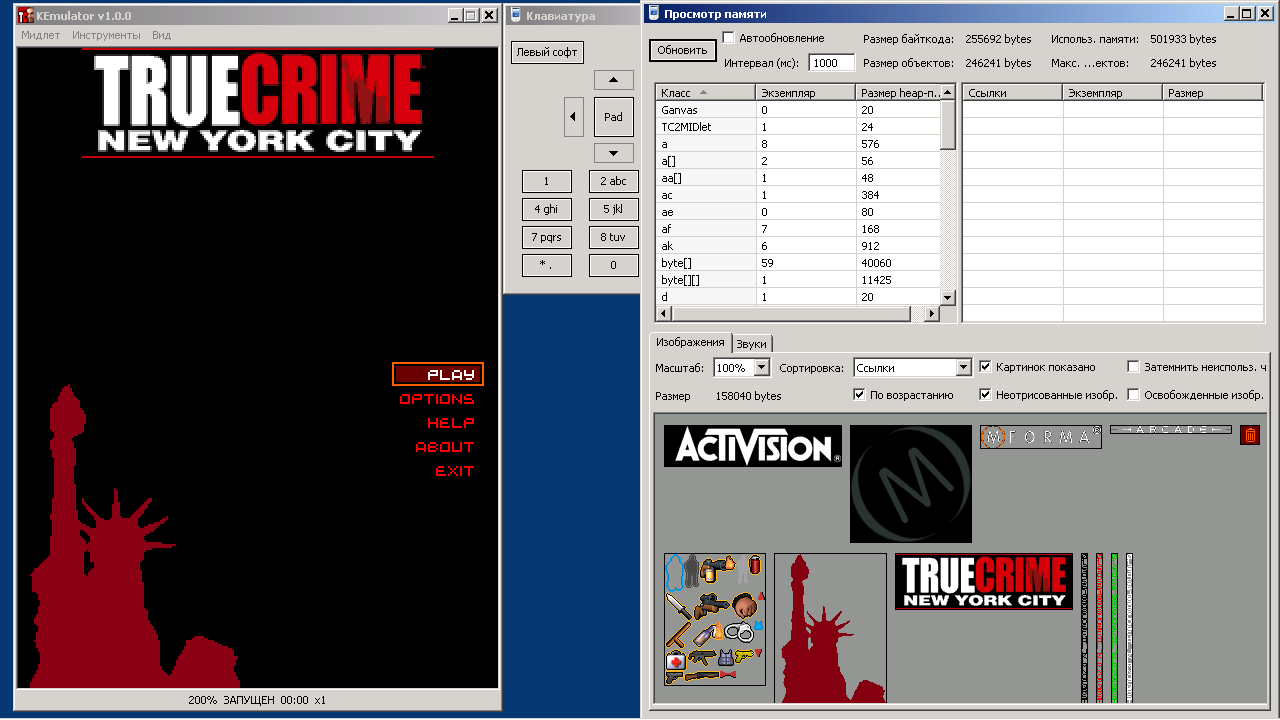This screenshot has height=720, width=1280.
Task: Click Просмотр памяти window title icon
Action: click(653, 13)
